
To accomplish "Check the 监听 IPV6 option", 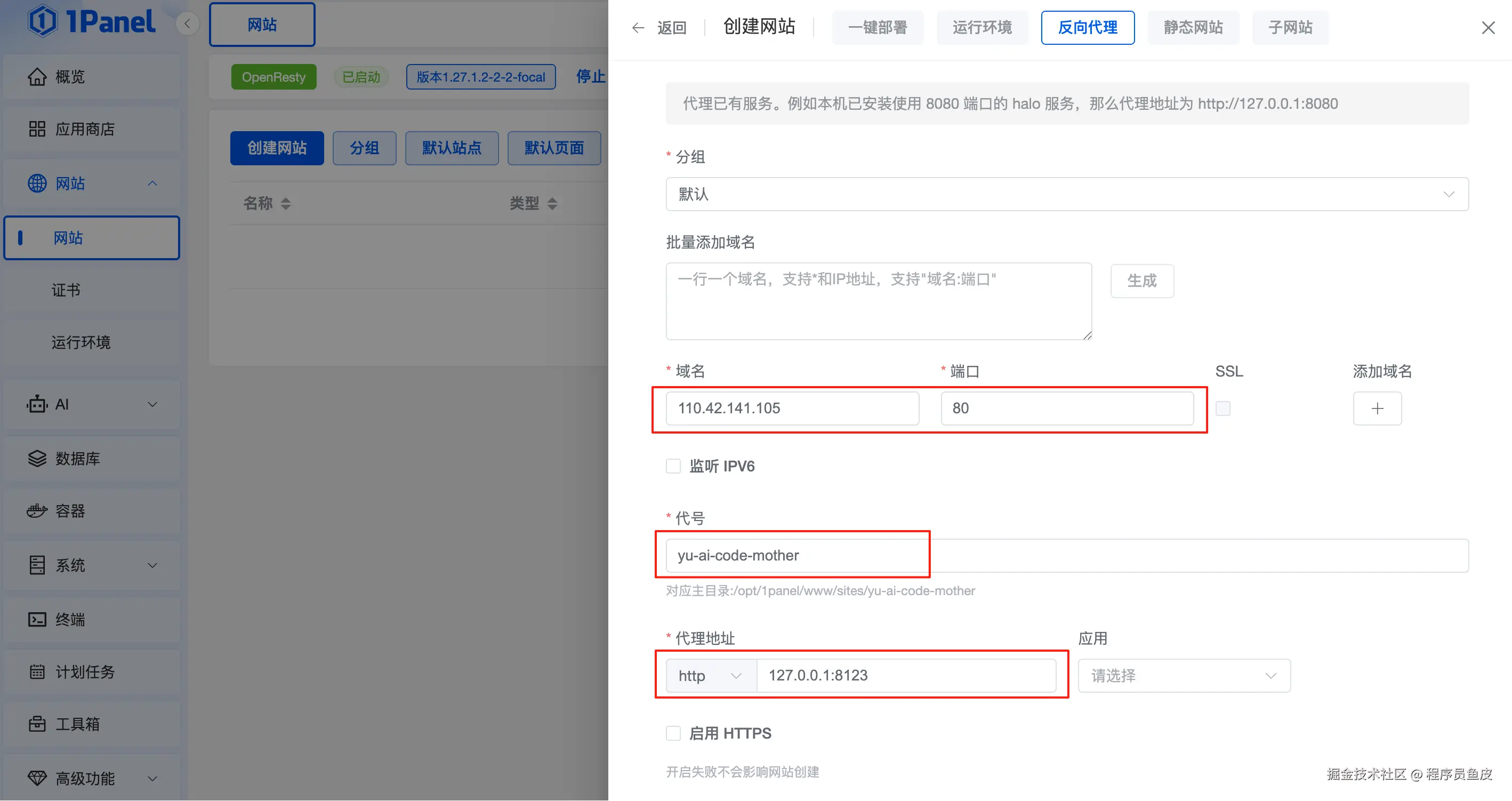I will [673, 466].
